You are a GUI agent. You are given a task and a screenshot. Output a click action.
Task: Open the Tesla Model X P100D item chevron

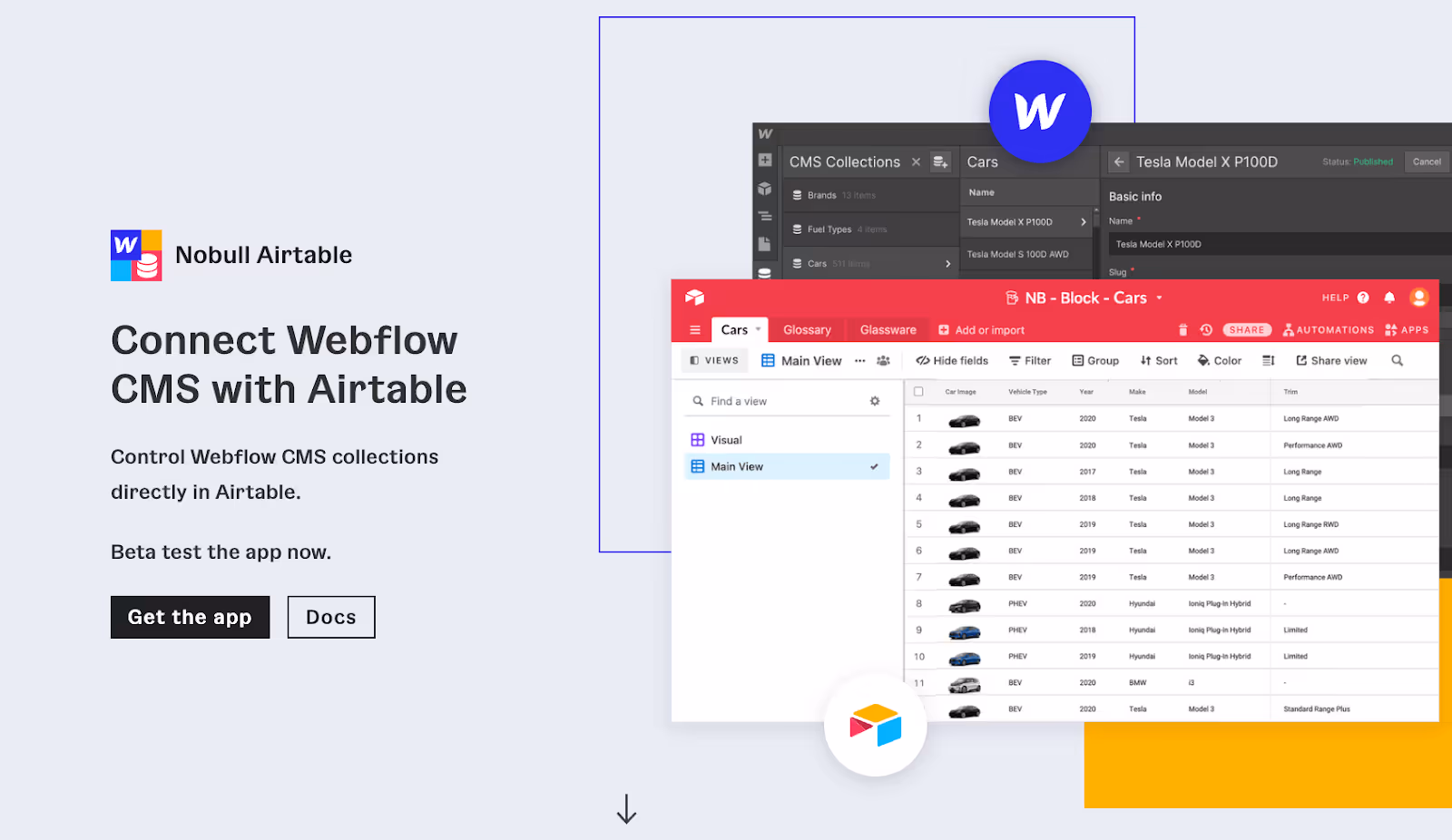click(1083, 222)
